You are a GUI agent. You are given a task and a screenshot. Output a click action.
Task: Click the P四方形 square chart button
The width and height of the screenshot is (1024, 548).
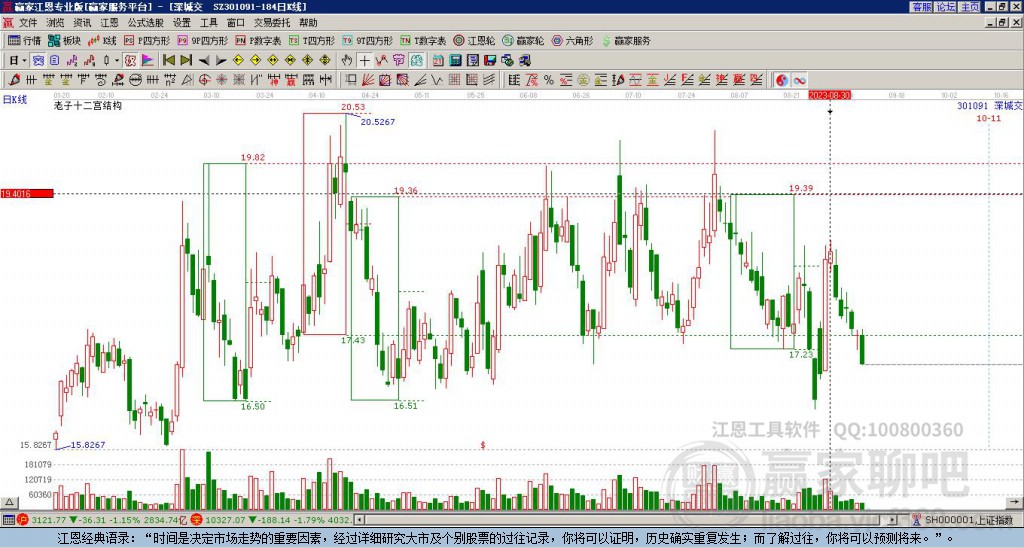147,40
